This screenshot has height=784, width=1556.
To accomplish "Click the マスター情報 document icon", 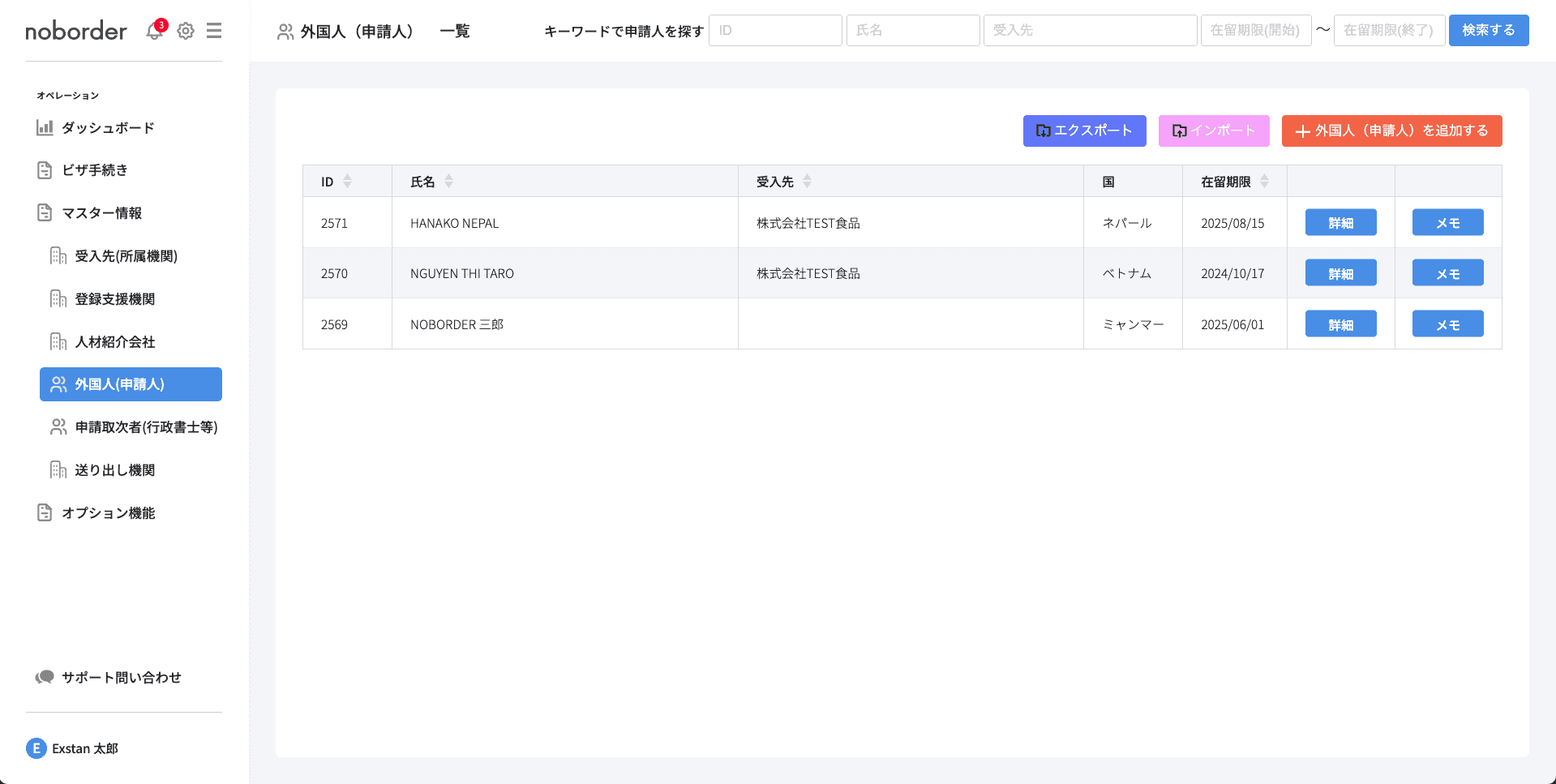I will pos(45,212).
